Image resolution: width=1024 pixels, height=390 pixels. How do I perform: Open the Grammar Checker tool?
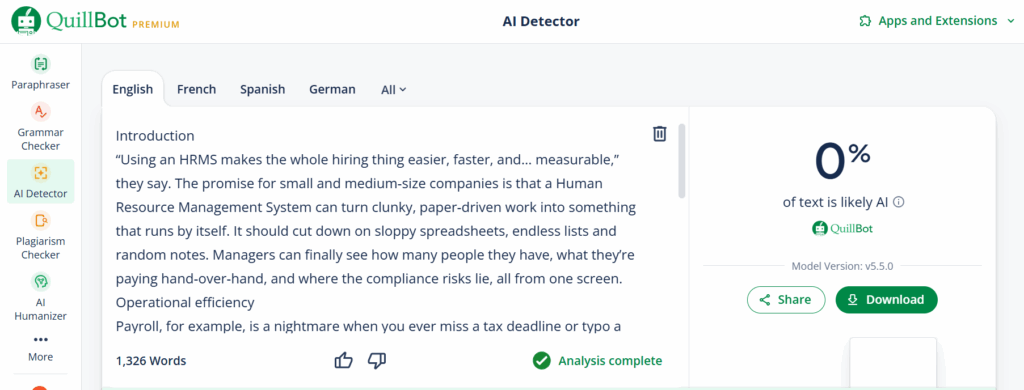click(40, 127)
